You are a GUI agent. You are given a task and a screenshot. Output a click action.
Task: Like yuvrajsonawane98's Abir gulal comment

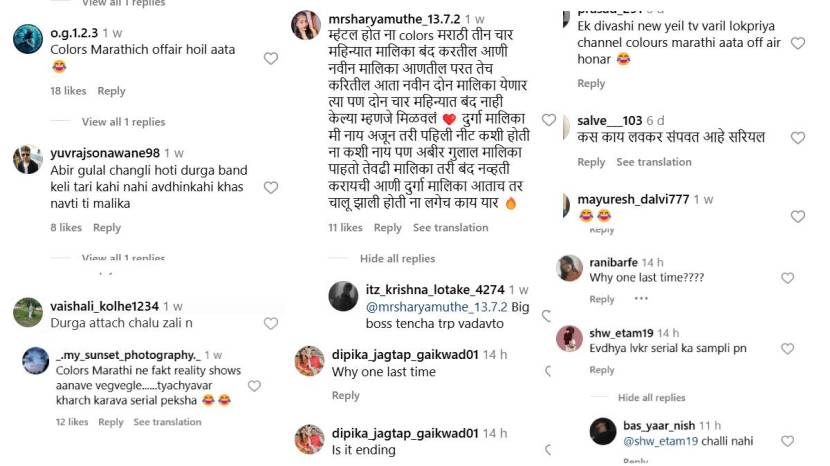(x=270, y=187)
